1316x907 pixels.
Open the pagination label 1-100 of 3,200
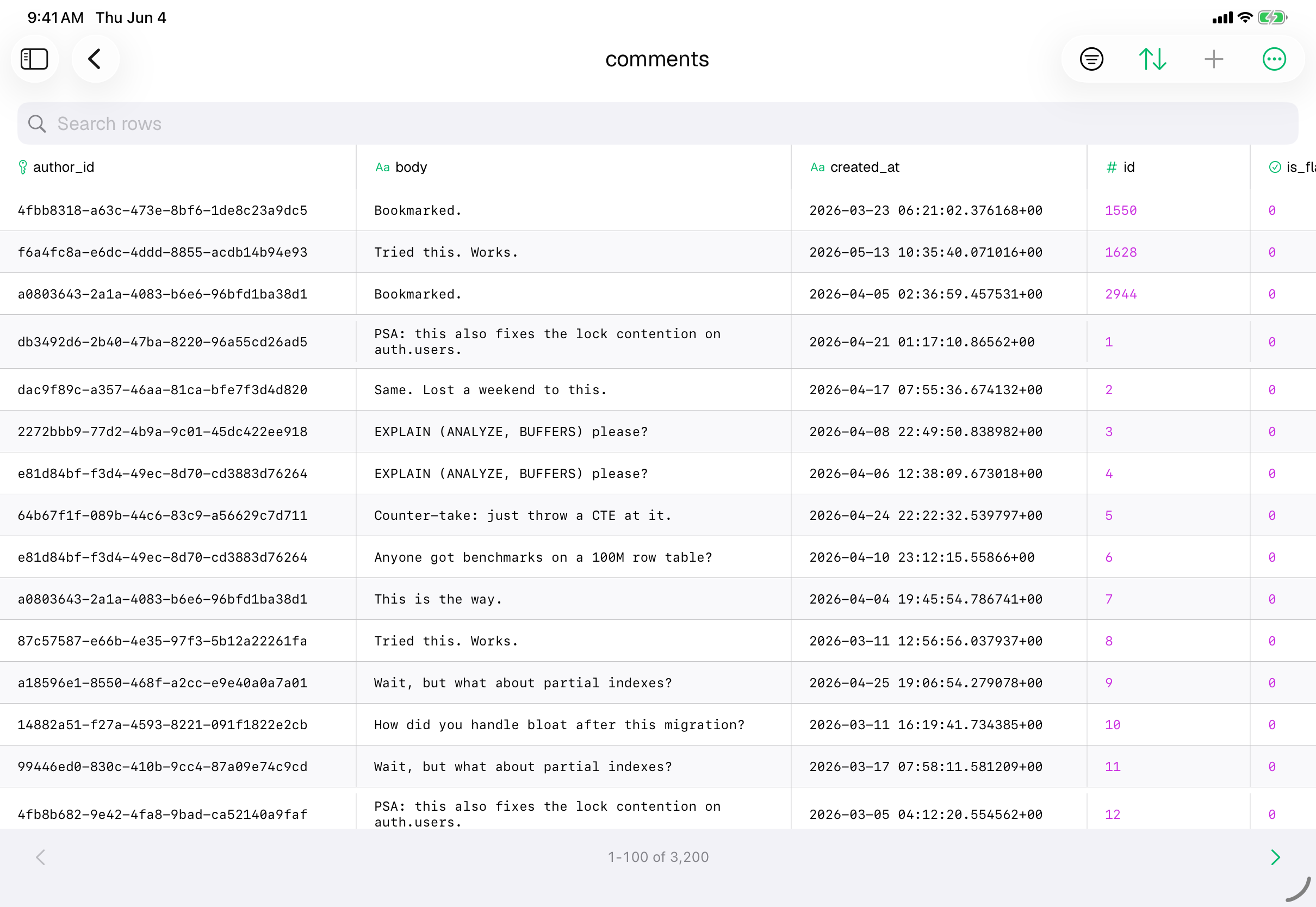pos(658,857)
